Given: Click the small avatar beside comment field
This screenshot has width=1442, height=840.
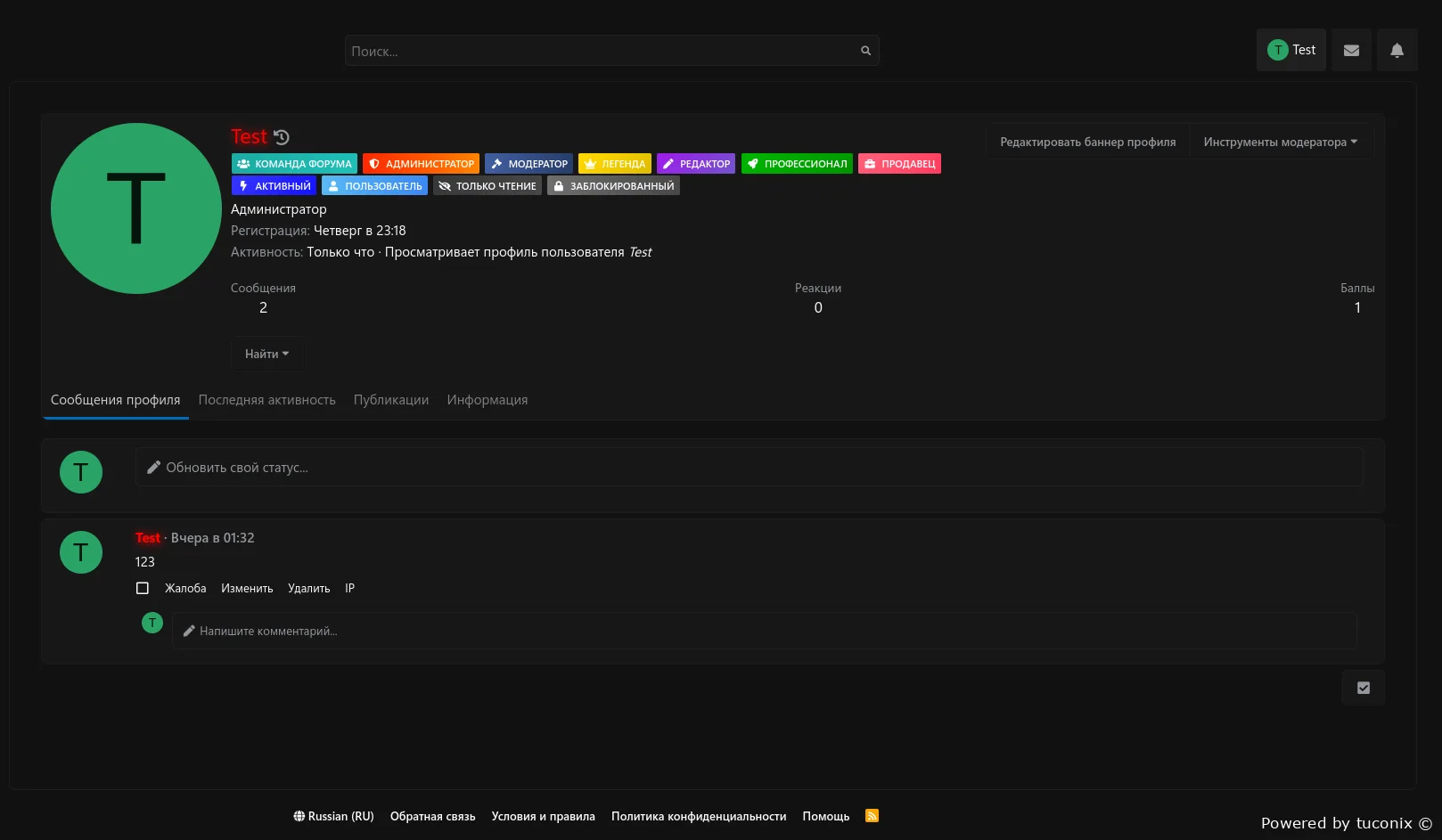Looking at the screenshot, I should pos(152,623).
